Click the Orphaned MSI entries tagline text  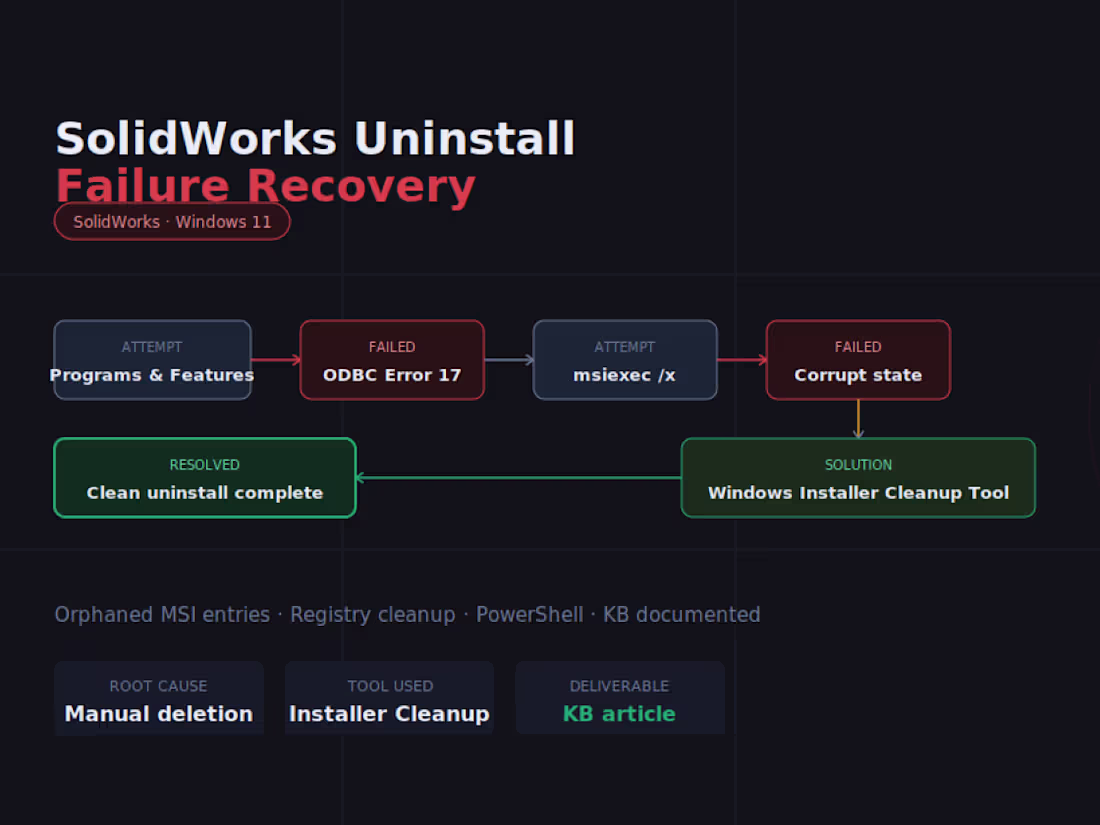408,615
